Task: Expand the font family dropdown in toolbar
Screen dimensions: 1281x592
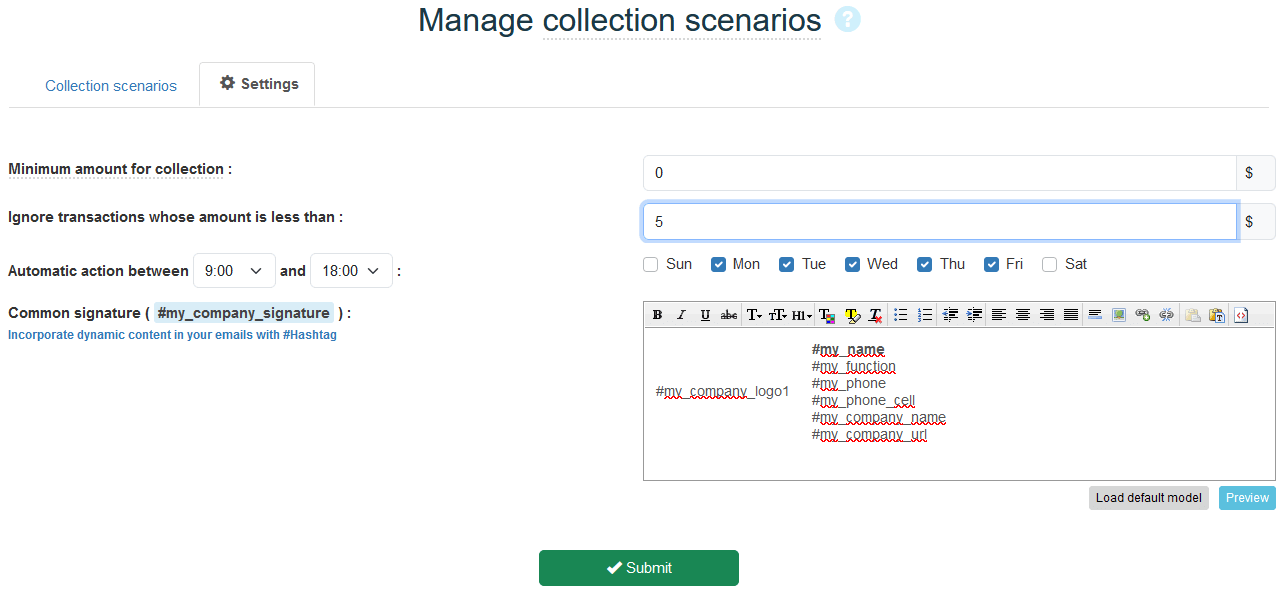Action: point(754,315)
